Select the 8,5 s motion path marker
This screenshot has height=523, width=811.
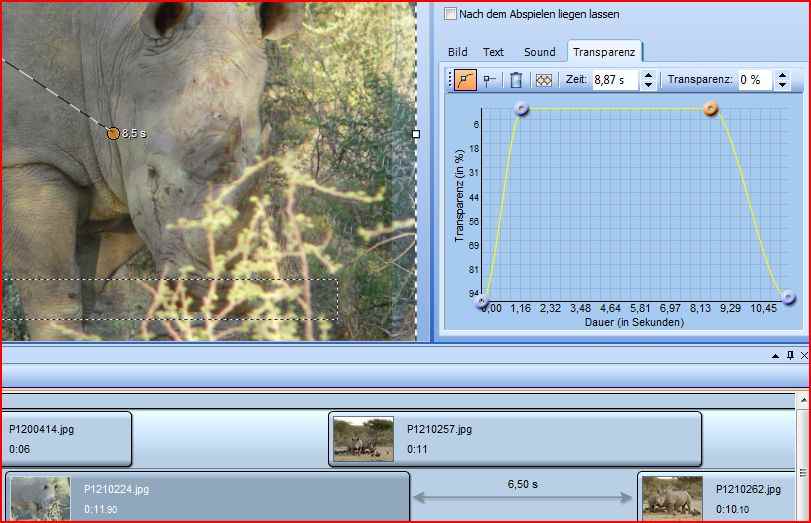pyautogui.click(x=113, y=133)
